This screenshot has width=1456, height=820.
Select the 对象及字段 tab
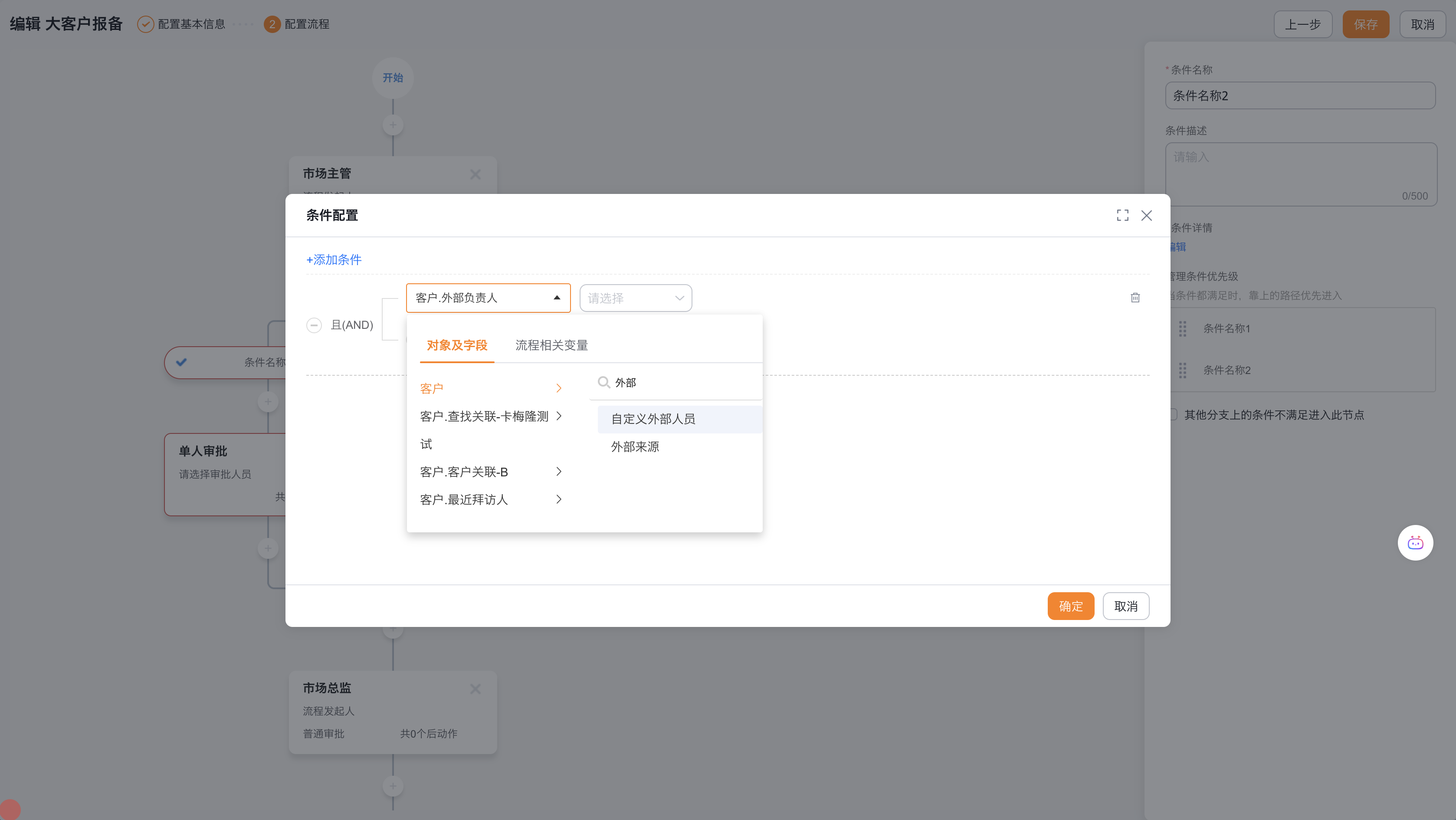457,345
